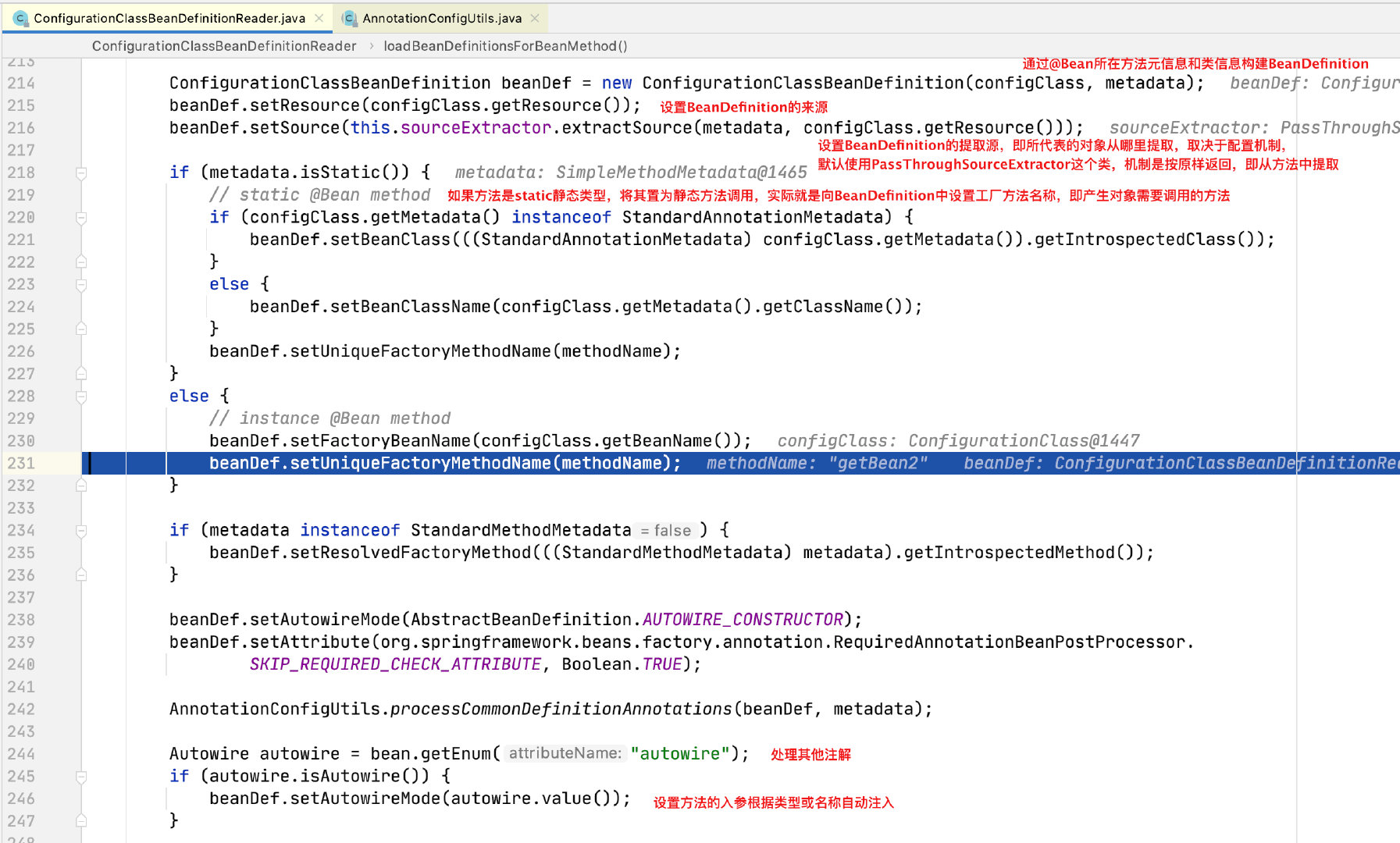Click the 'static @Bean method' comment

319,195
